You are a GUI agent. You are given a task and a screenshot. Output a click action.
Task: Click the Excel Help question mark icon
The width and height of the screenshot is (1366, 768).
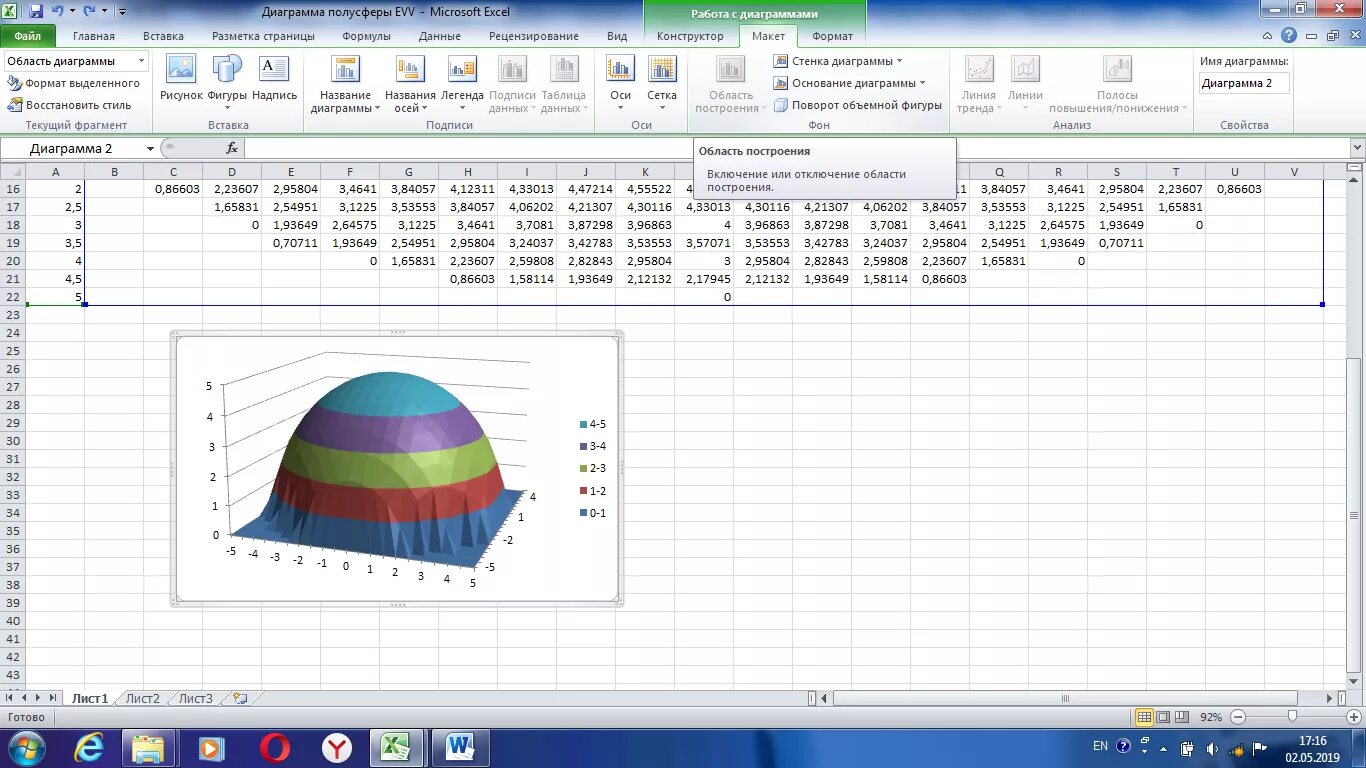1289,36
